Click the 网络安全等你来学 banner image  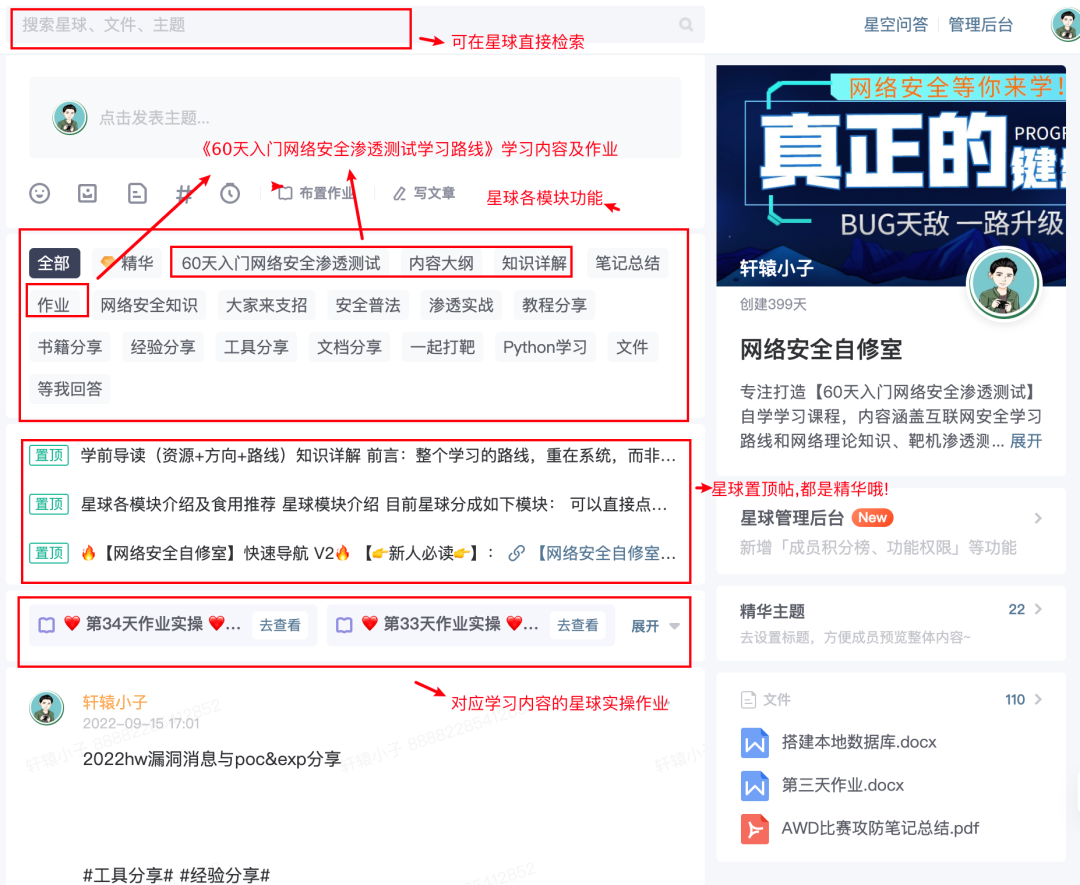click(891, 176)
